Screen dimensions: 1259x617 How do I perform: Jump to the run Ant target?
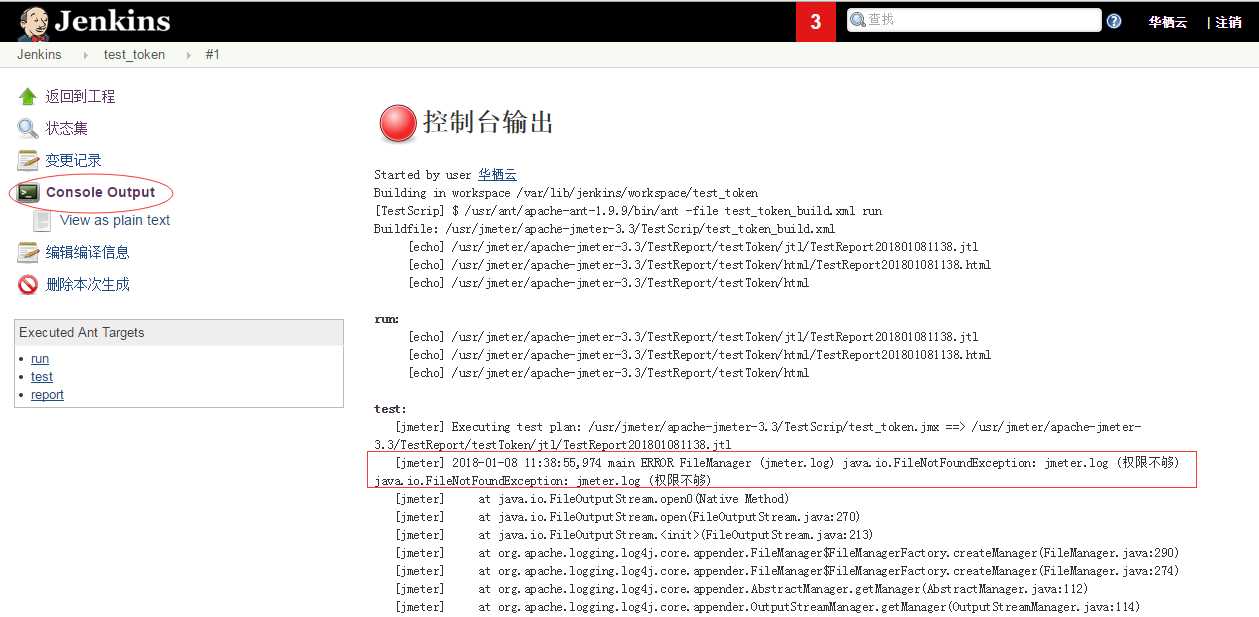click(x=40, y=359)
